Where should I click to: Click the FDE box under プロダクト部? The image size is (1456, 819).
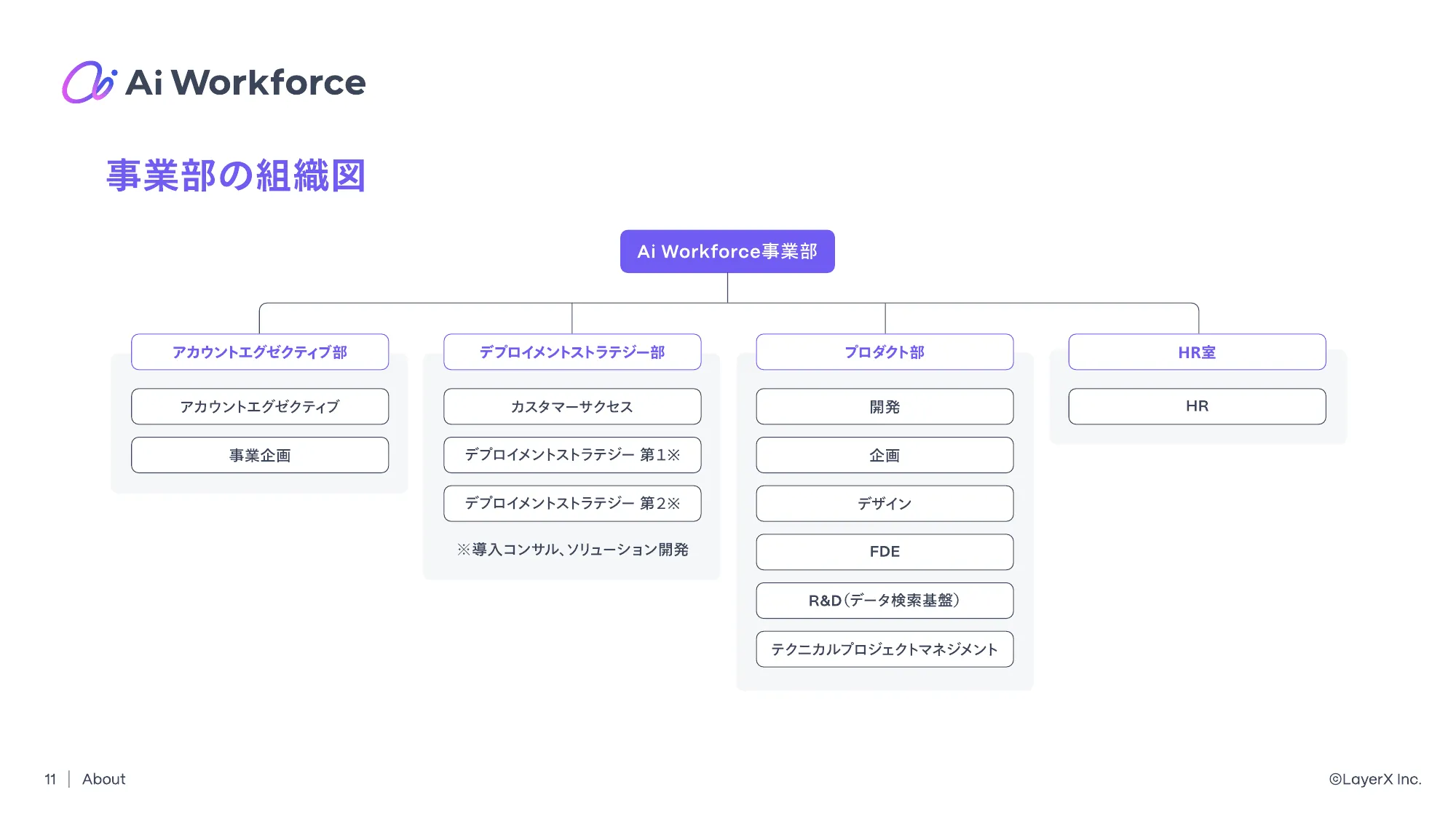[x=884, y=551]
